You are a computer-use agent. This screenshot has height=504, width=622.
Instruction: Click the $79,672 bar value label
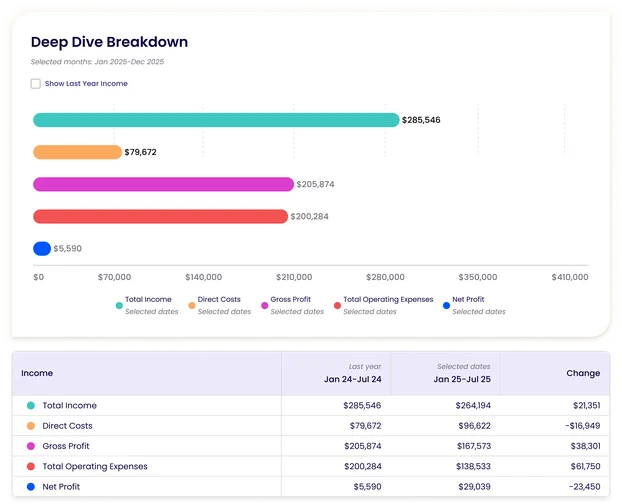click(x=140, y=152)
